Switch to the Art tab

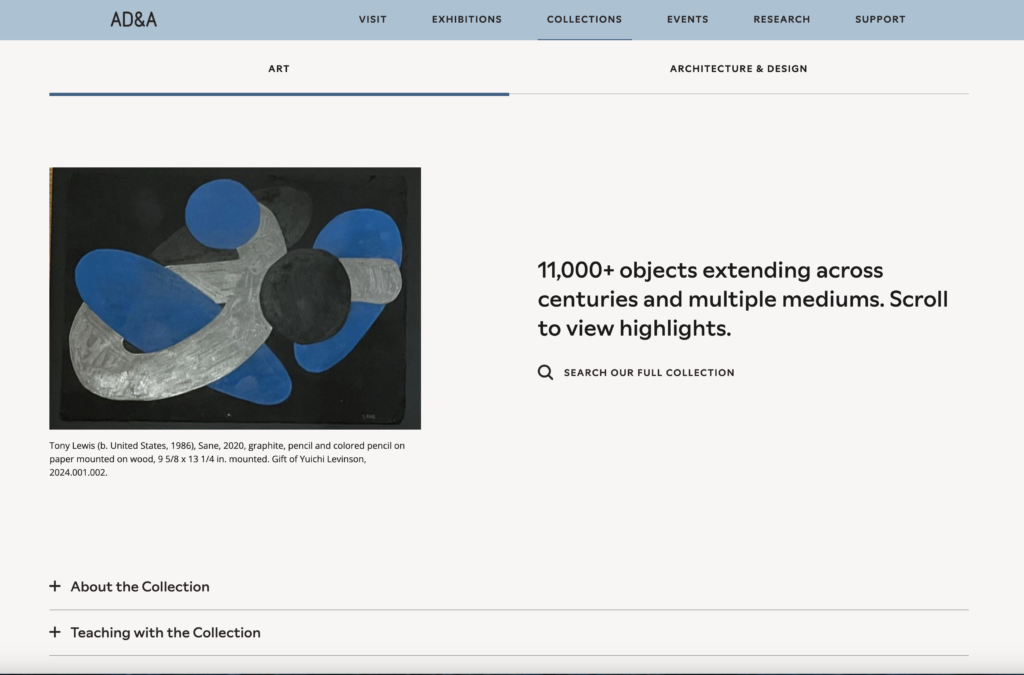coord(279,69)
